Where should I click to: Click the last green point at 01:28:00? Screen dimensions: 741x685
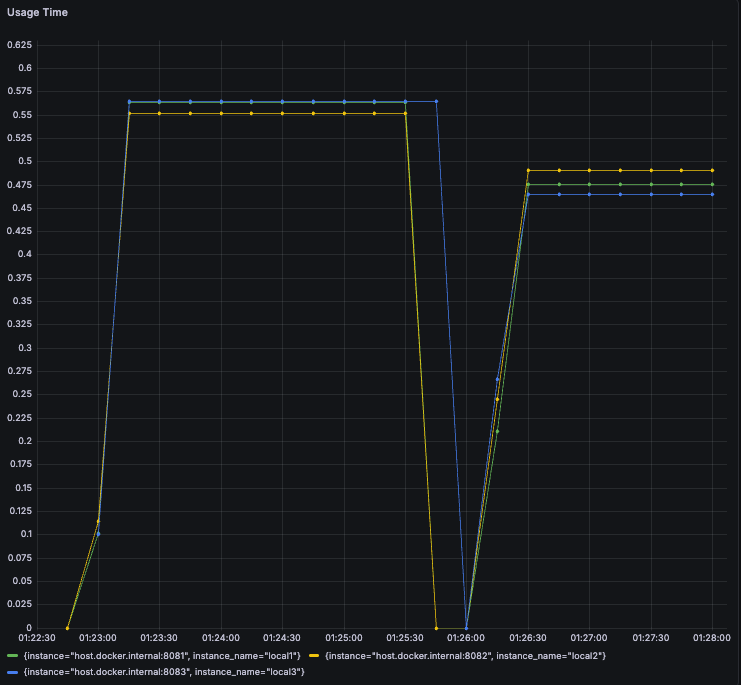click(x=712, y=185)
